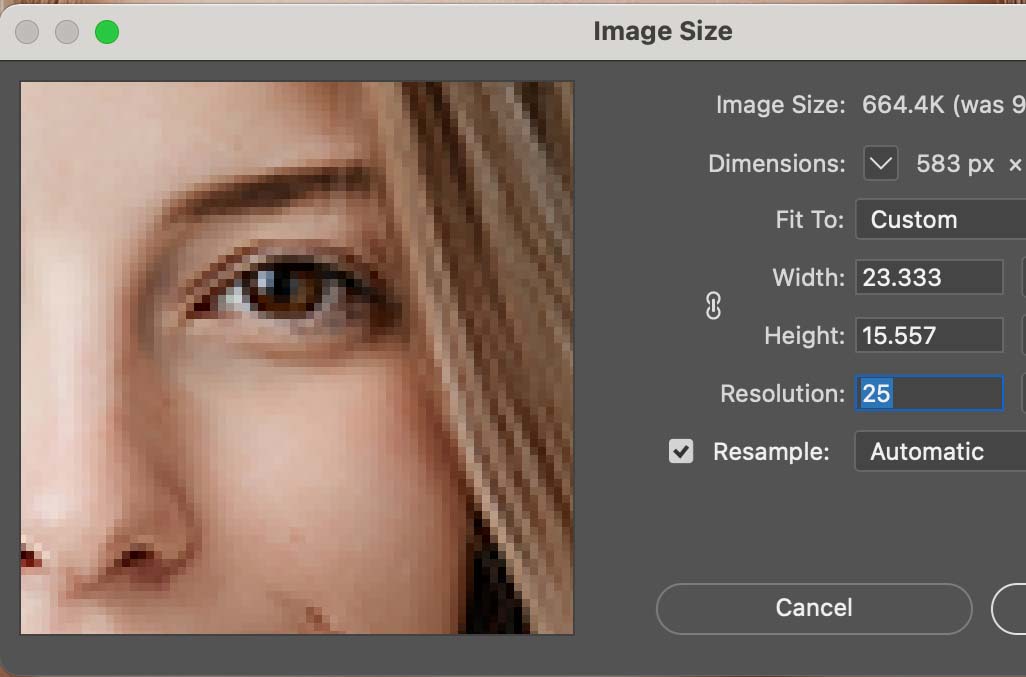Open the Dimensions unit chevron dropdown
Image resolution: width=1026 pixels, height=677 pixels.
click(880, 164)
